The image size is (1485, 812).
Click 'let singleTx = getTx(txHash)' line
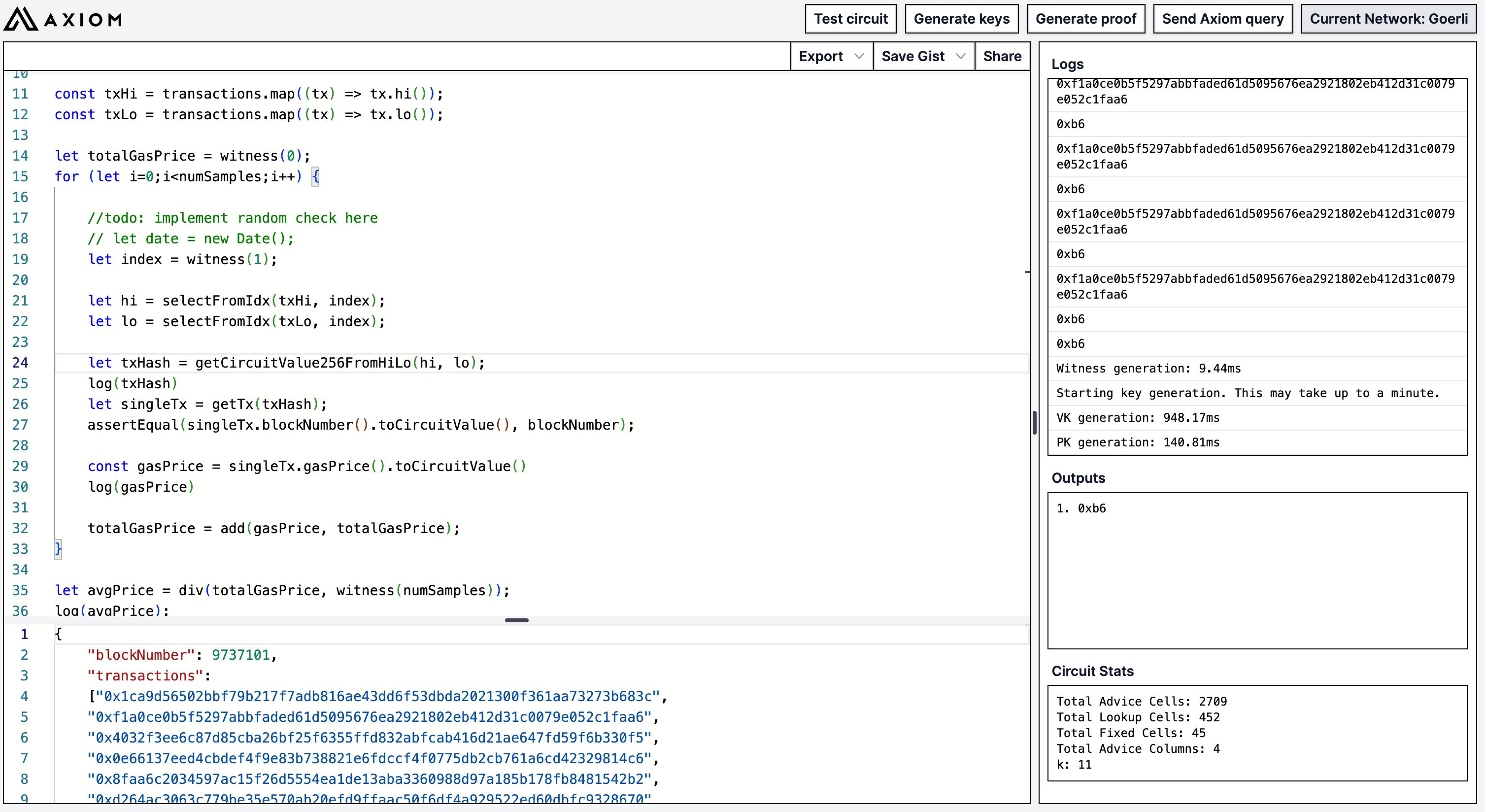[x=207, y=404]
